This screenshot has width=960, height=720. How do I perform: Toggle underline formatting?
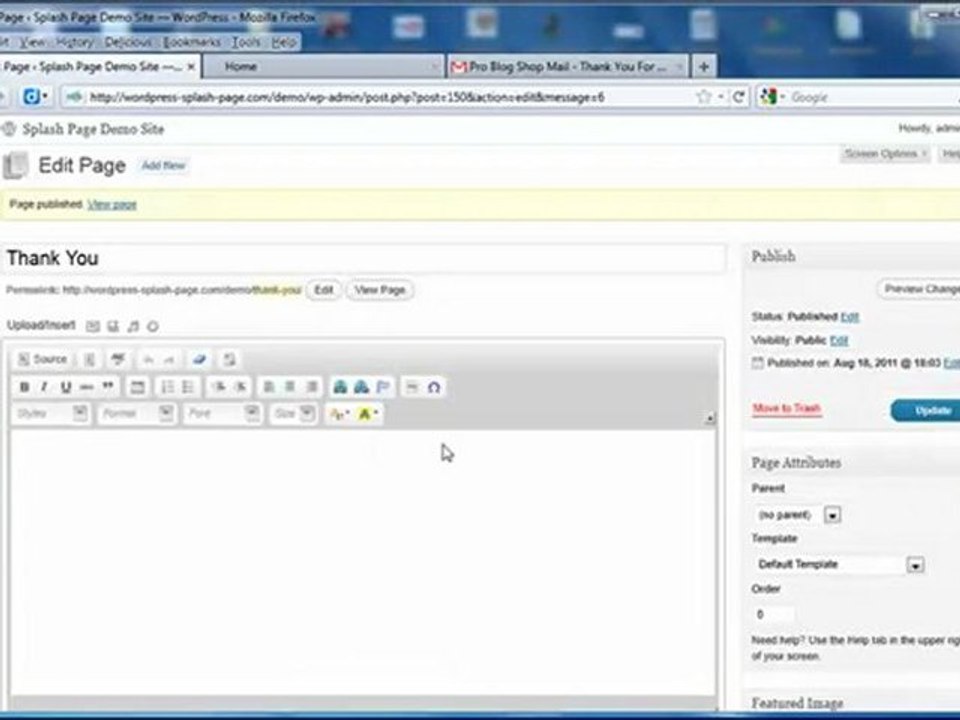66,387
